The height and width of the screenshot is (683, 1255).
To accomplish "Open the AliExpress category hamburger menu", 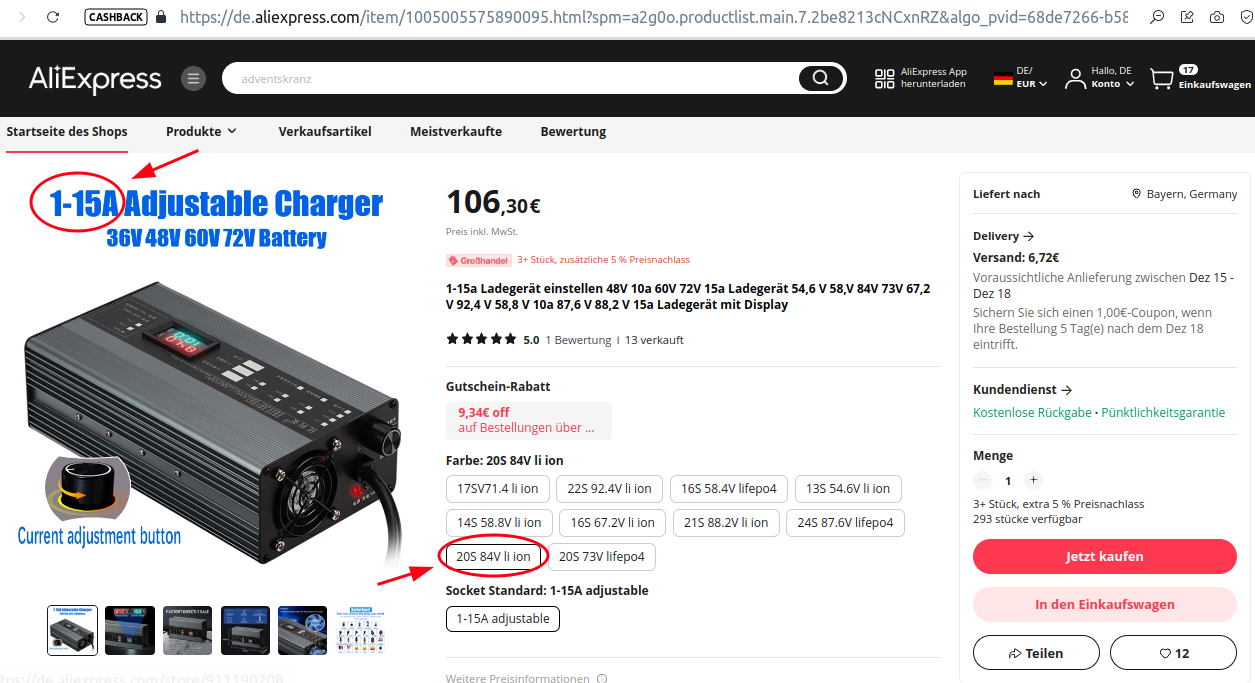I will [x=193, y=78].
